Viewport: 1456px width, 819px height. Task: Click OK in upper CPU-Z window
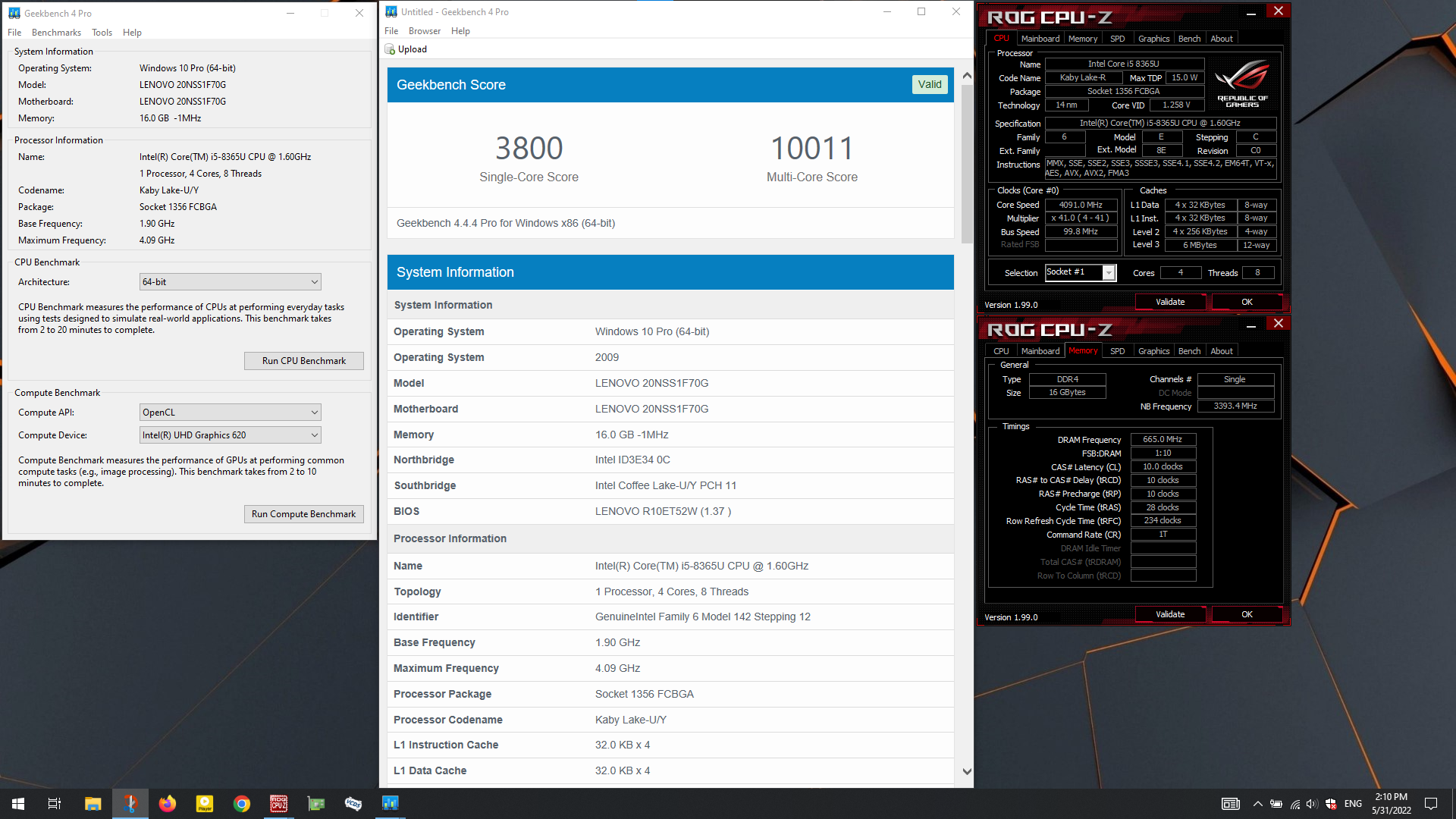(x=1247, y=302)
